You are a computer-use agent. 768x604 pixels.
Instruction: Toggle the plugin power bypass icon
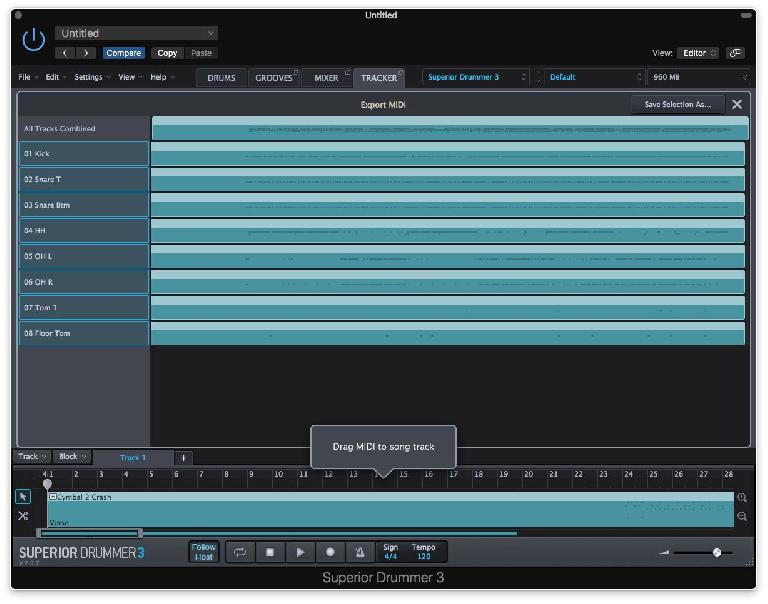tap(34, 40)
